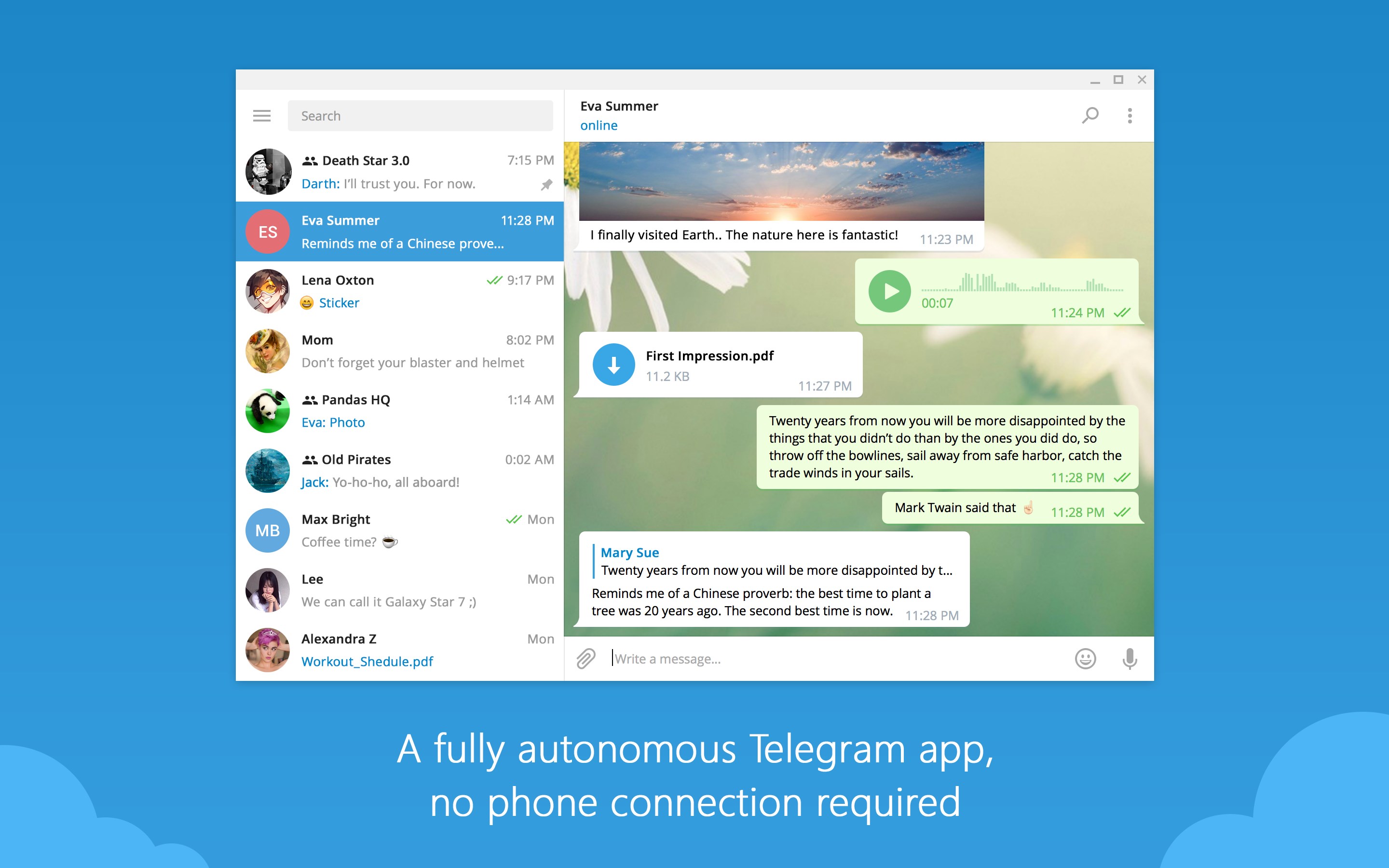Open the Death Star 3.0 group chat
Viewport: 1389px width, 868px height.
[399, 171]
